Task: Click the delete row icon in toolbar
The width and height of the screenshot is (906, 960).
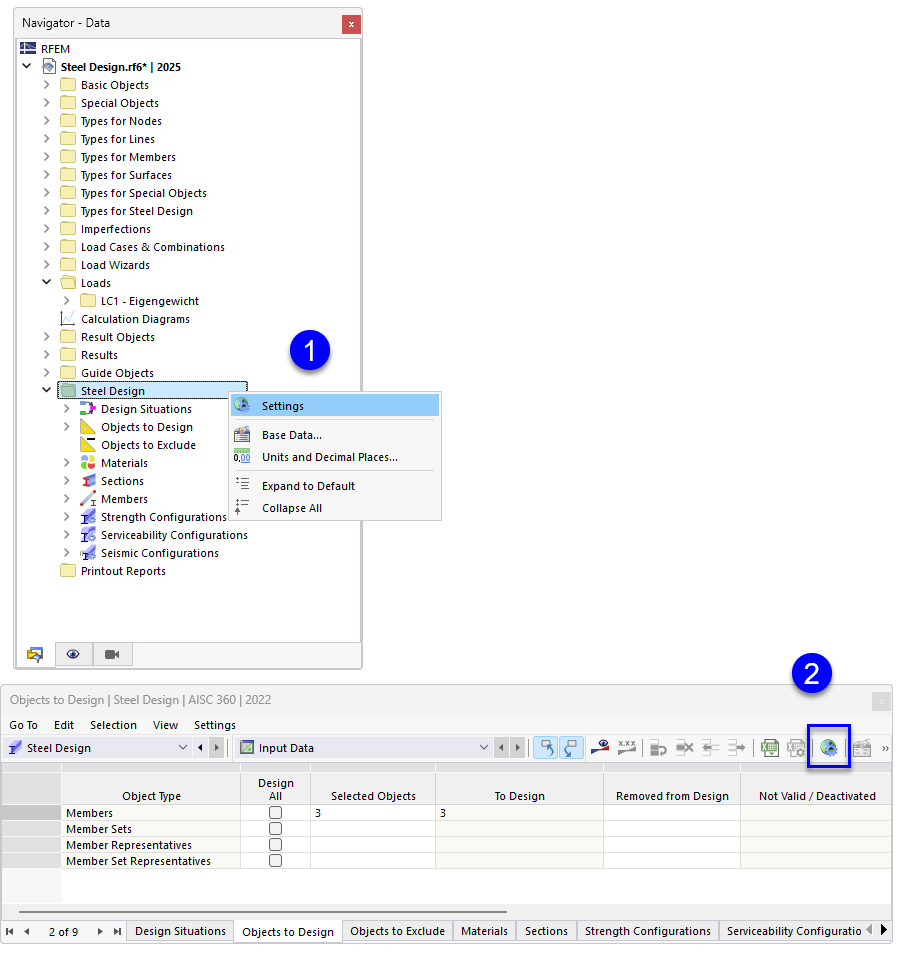Action: tap(686, 747)
